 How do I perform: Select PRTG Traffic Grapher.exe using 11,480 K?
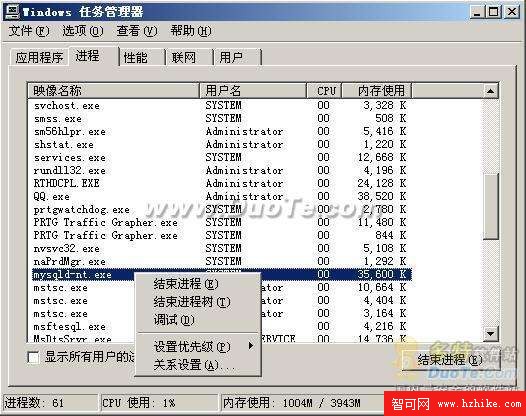220,222
